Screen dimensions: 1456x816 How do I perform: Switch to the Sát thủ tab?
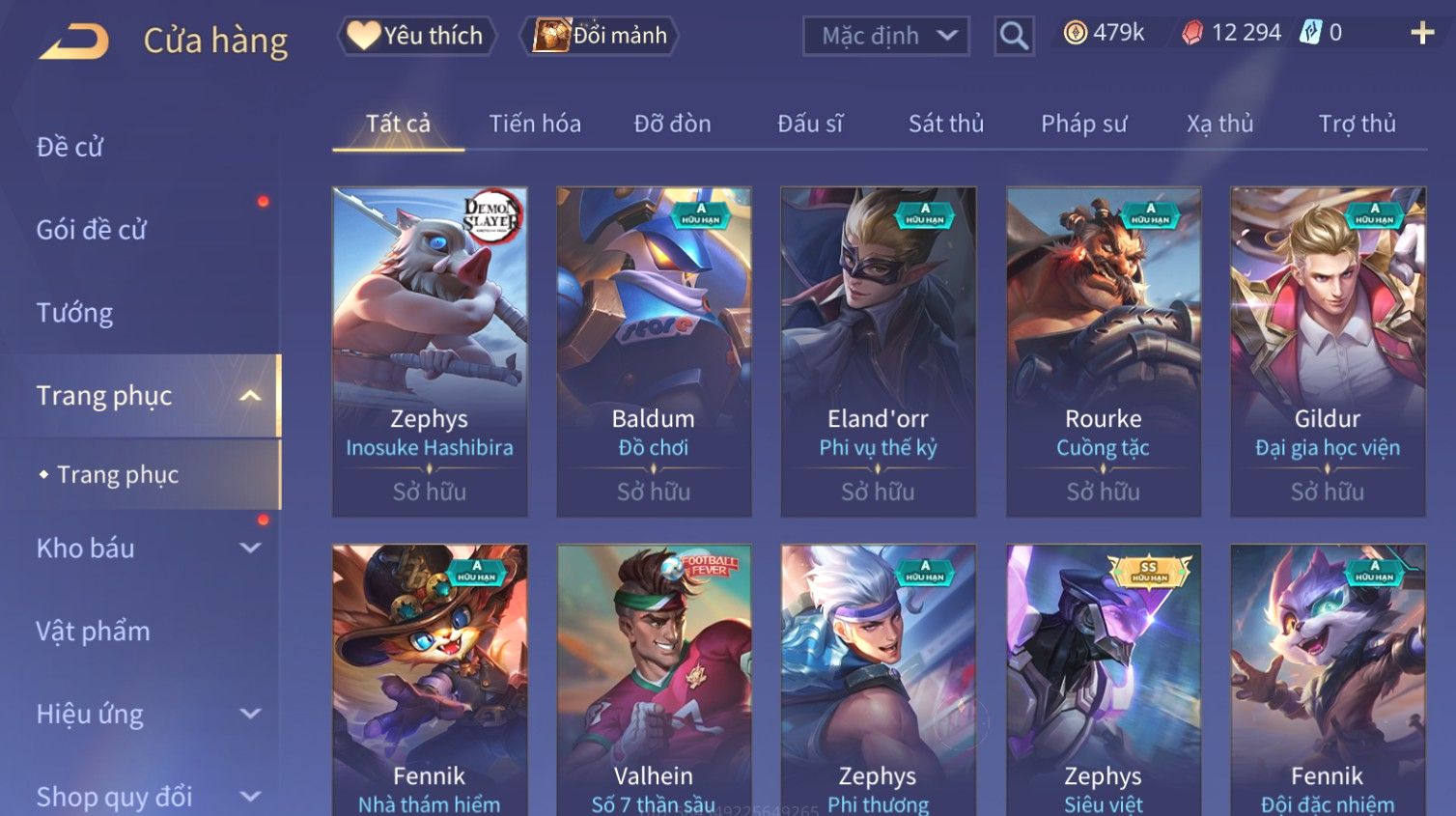[946, 124]
